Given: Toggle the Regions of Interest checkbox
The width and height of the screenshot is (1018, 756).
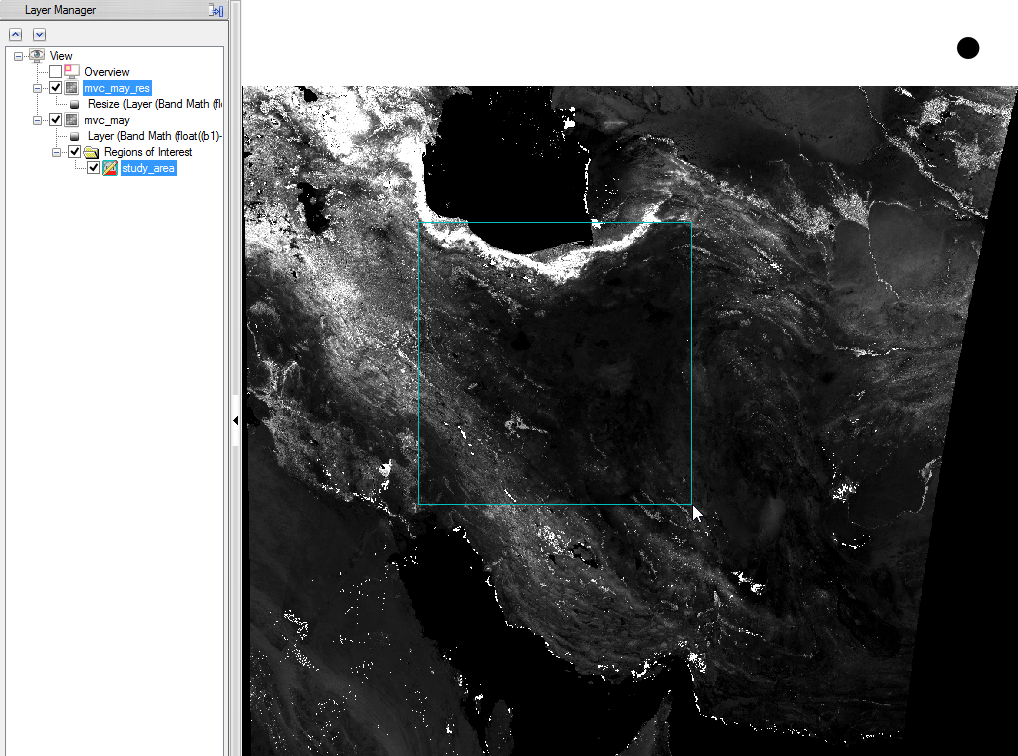Looking at the screenshot, I should tap(74, 152).
